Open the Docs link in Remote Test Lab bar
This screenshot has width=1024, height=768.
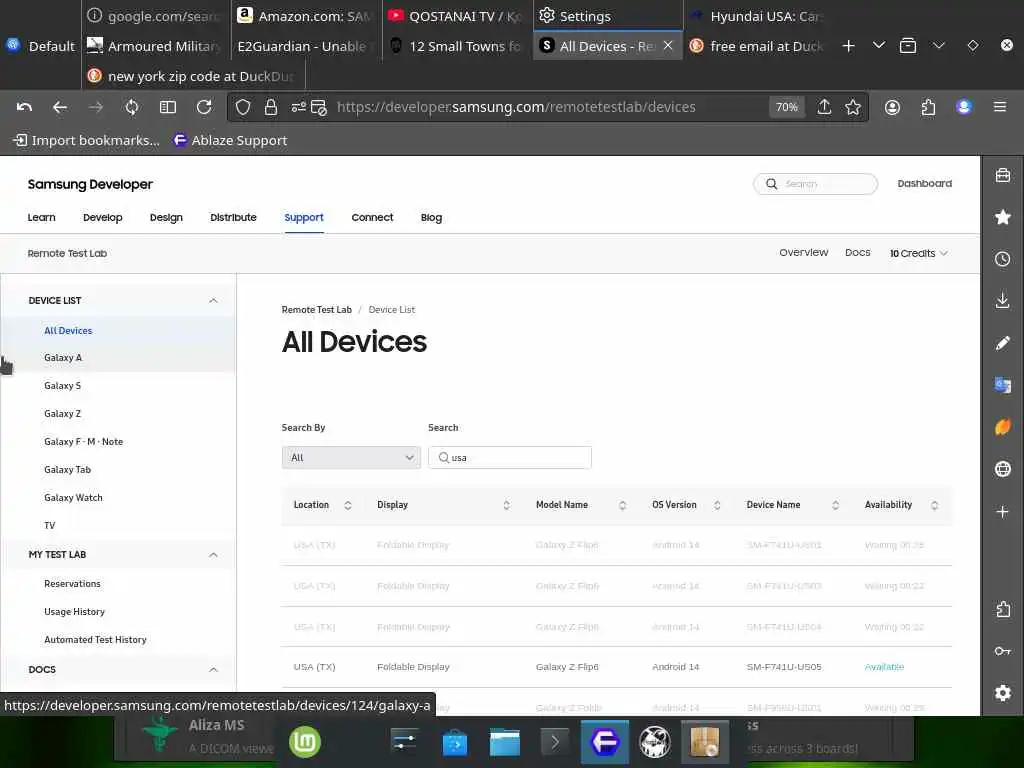click(857, 253)
